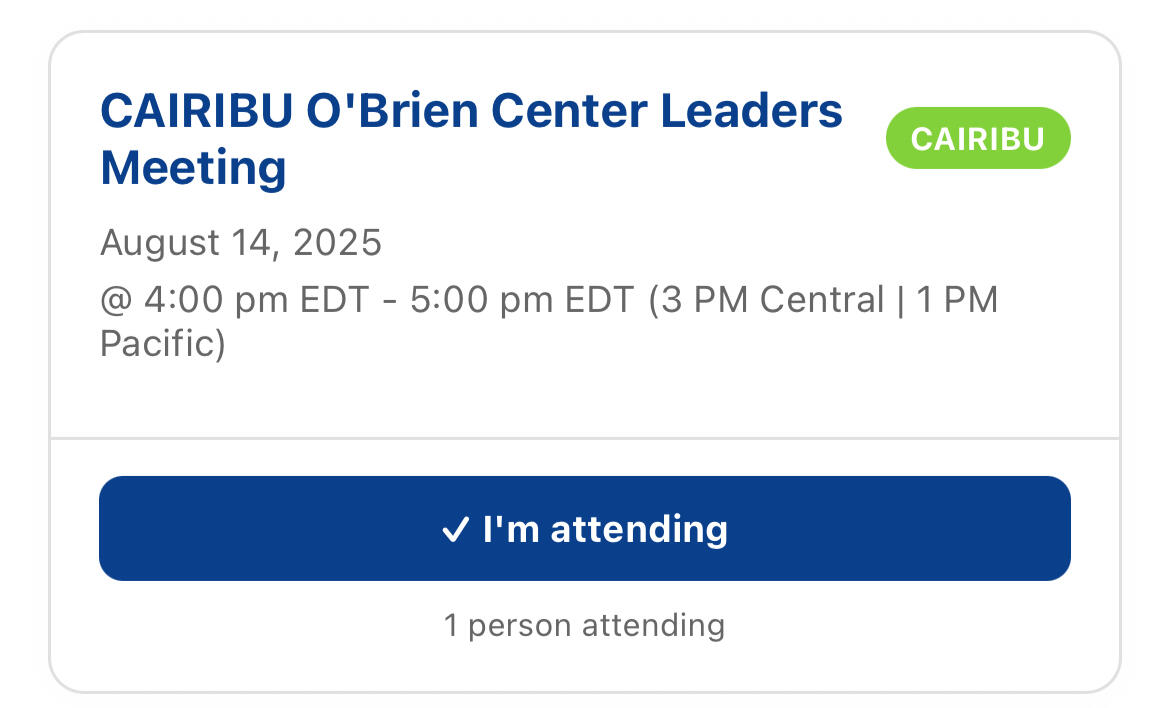Click the "1 person attending" count
This screenshot has width=1170, height=708.
(x=584, y=626)
